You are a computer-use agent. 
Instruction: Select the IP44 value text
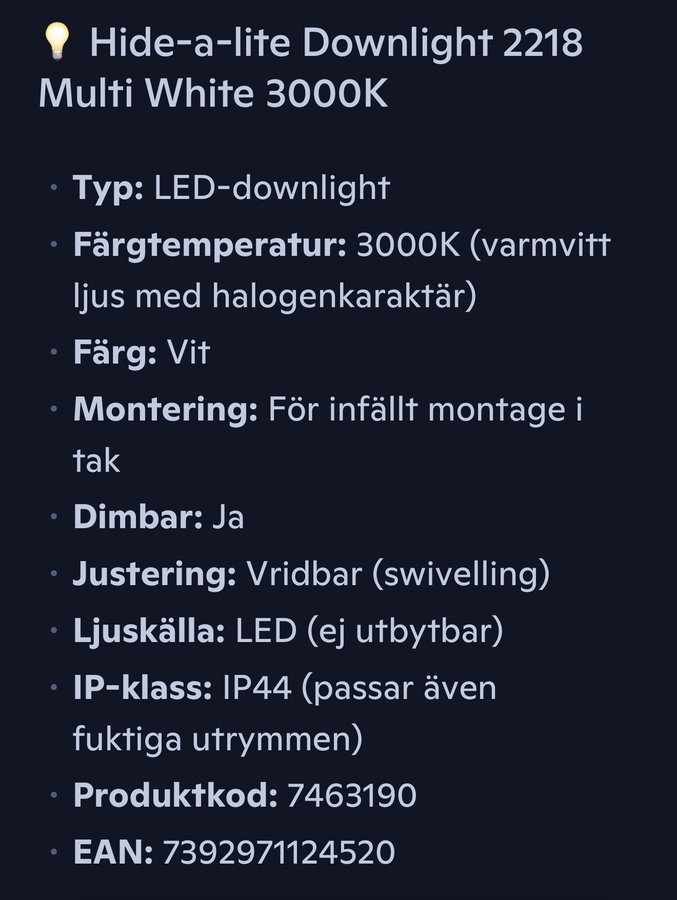257,688
